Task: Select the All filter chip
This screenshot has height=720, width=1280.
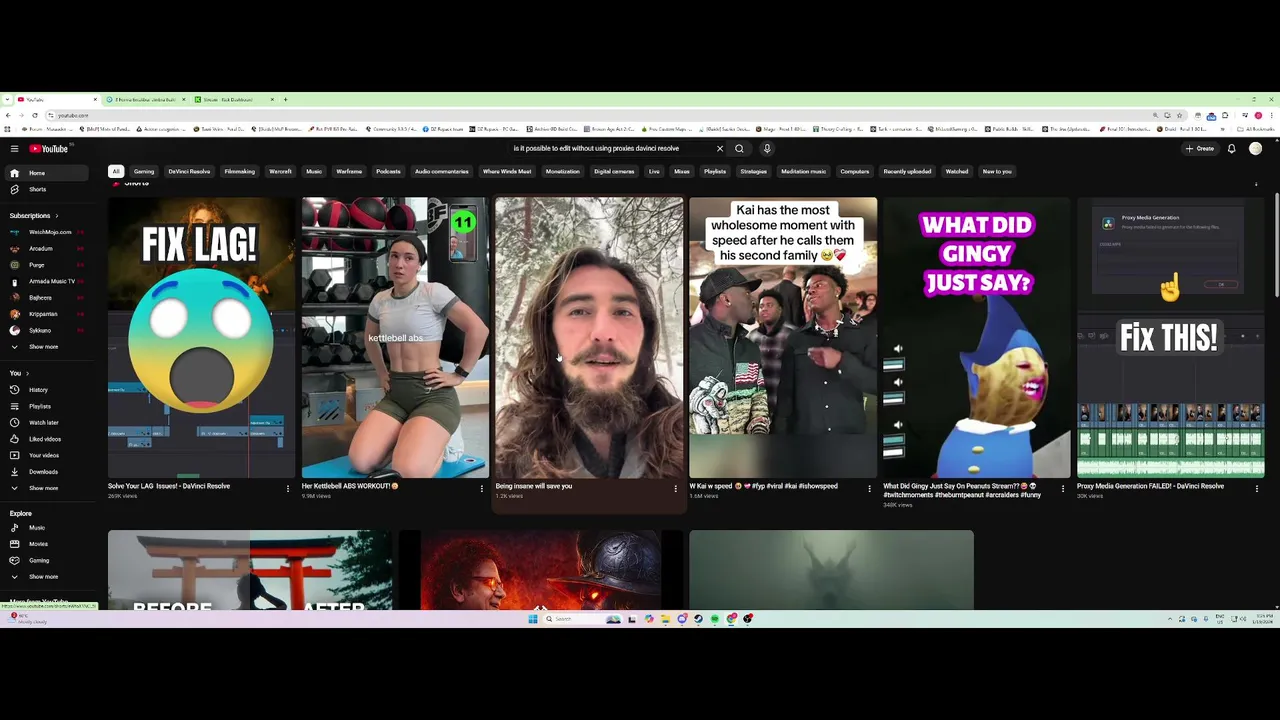Action: (x=116, y=171)
